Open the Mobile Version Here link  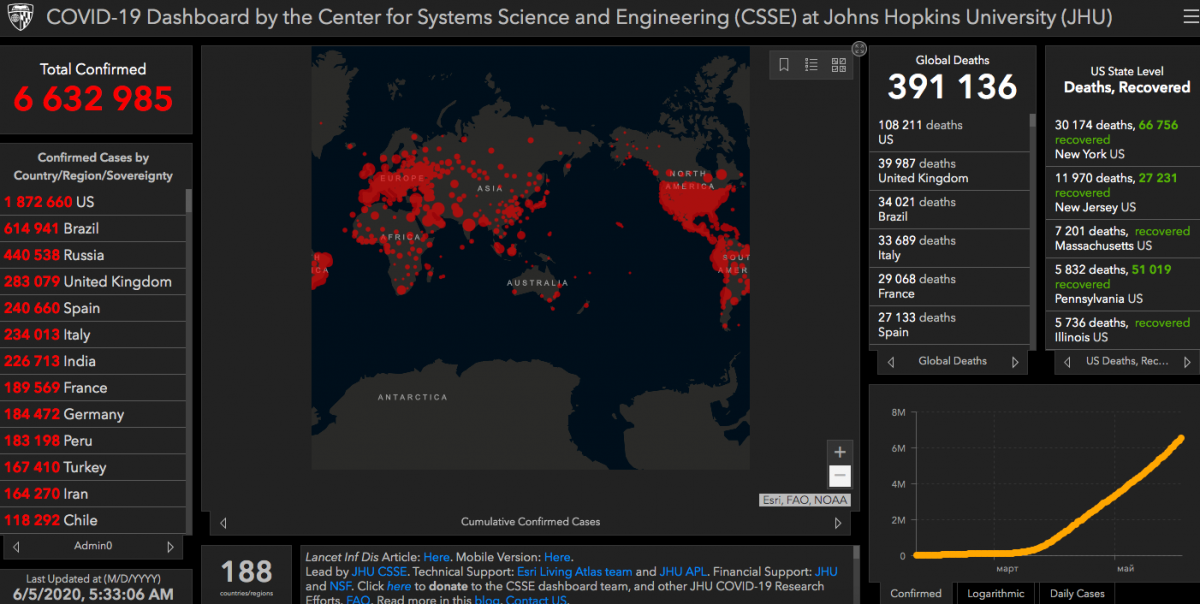click(x=557, y=557)
